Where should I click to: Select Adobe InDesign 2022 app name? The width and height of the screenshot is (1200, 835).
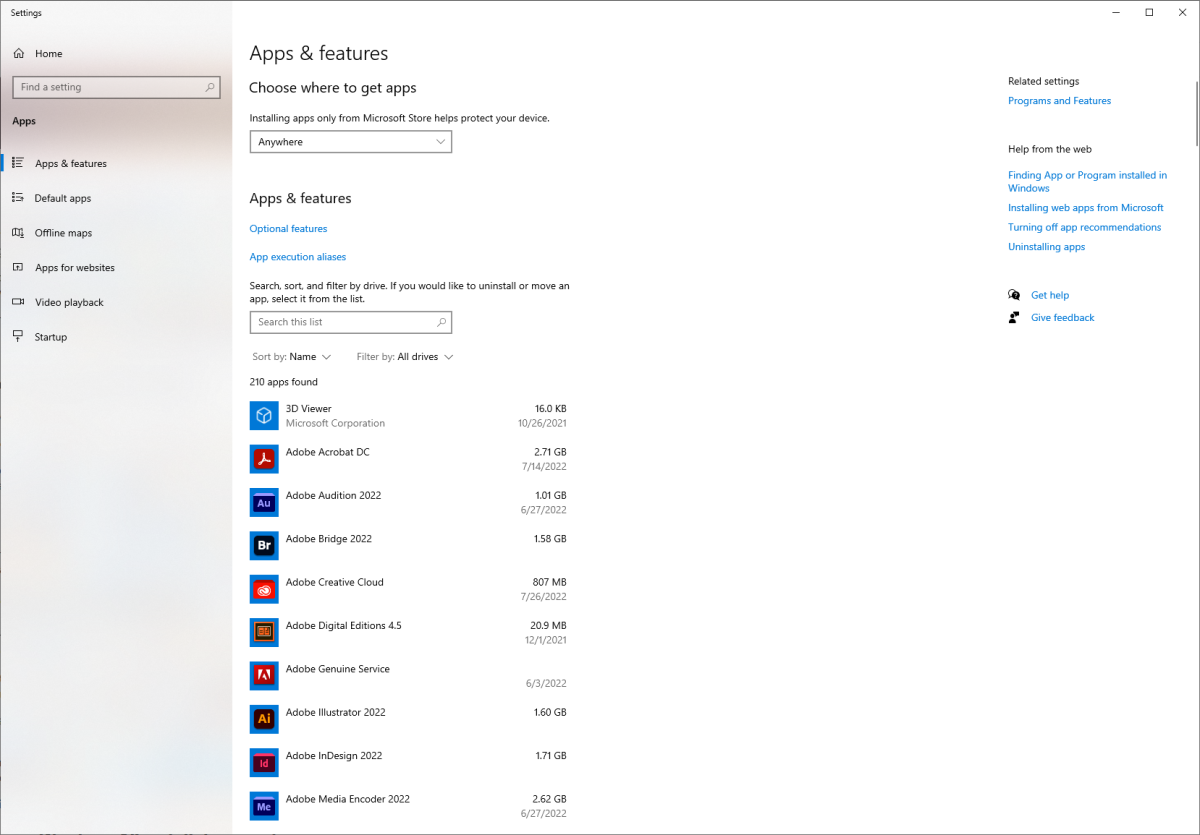tap(334, 756)
